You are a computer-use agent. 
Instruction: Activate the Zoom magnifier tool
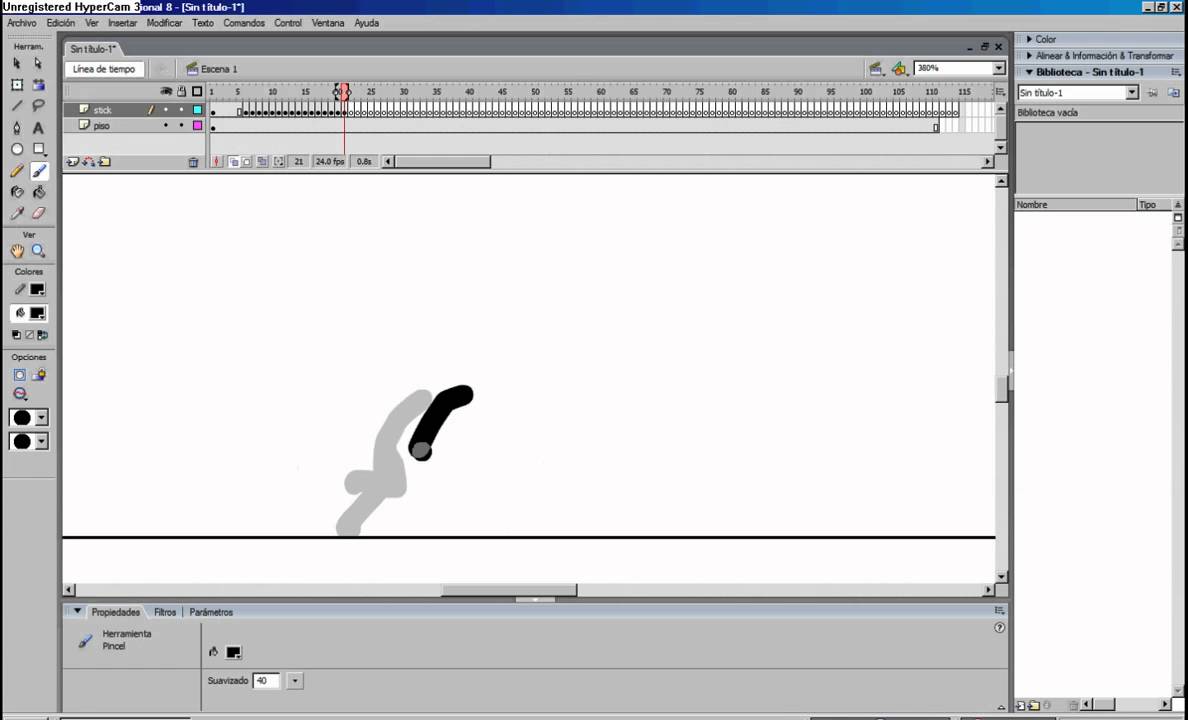click(x=38, y=251)
